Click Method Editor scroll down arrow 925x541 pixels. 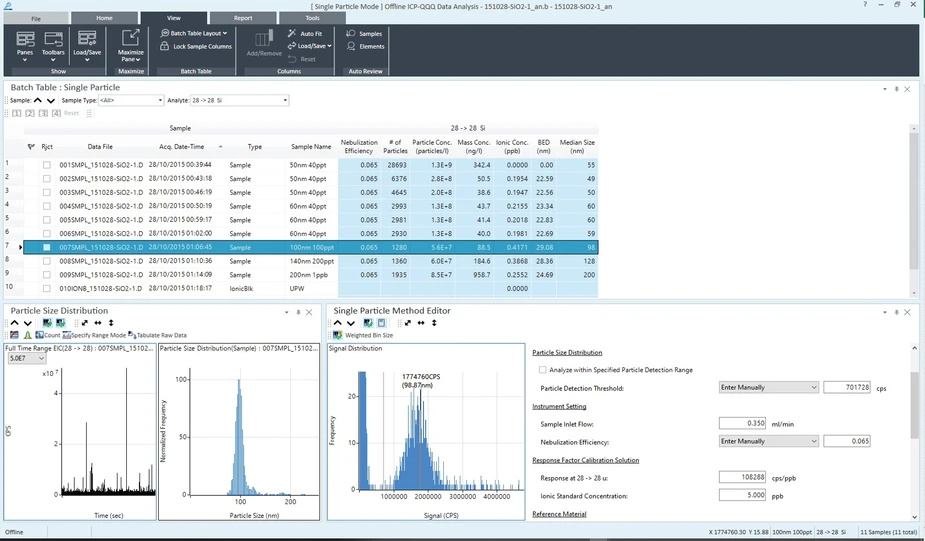914,517
